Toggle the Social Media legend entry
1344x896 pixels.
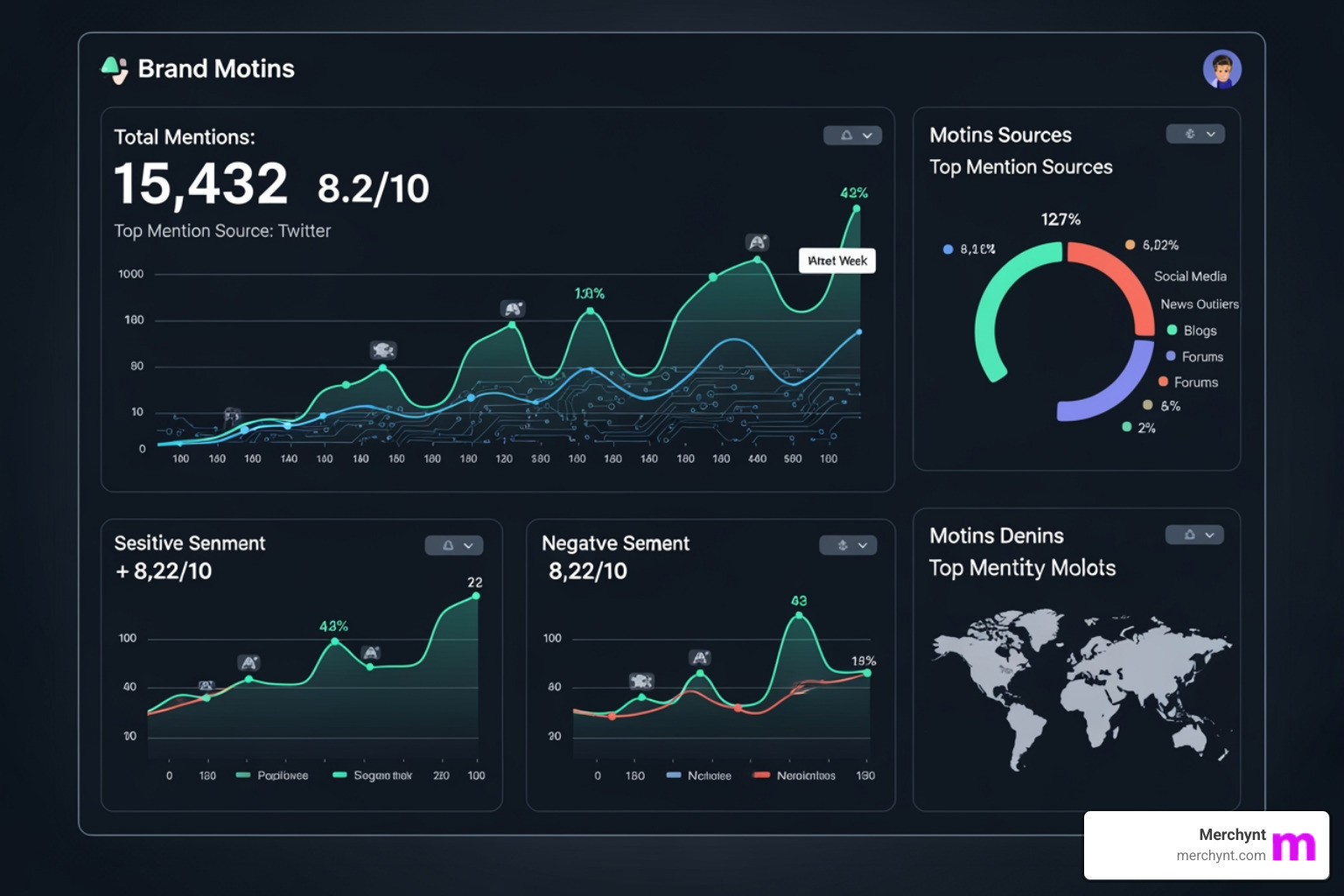pos(1191,276)
